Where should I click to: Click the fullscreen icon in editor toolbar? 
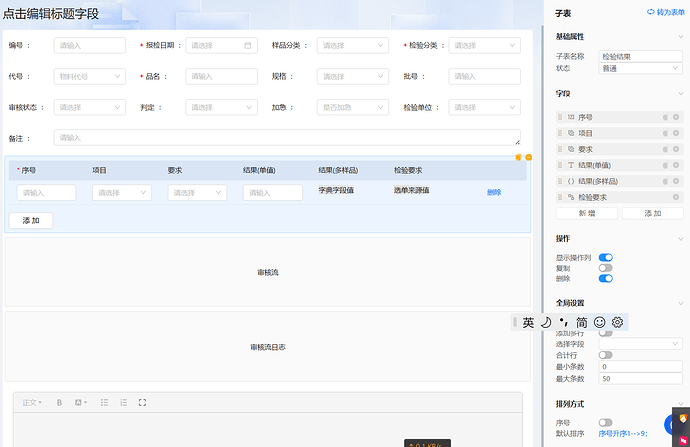tap(142, 402)
